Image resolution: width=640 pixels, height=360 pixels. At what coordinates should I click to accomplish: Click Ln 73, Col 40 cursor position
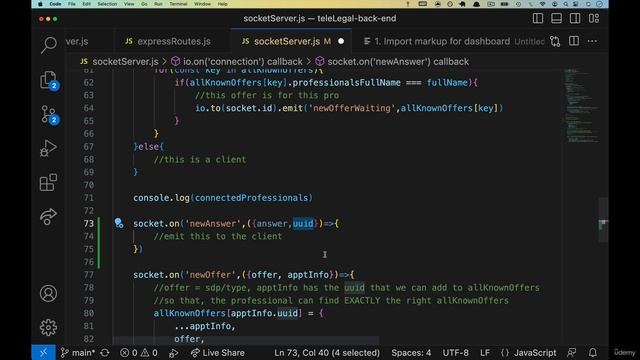pos(327,353)
